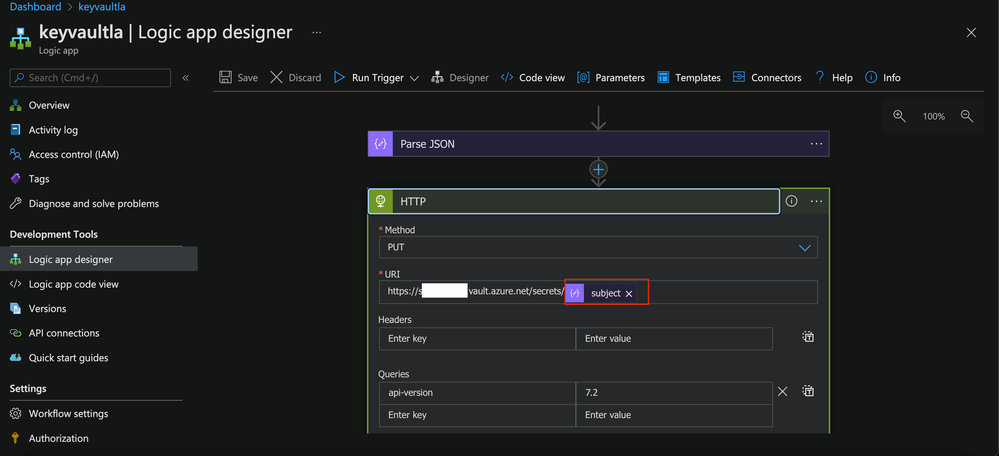Edit the 7.2 query value
The height and width of the screenshot is (456, 999).
674,393
